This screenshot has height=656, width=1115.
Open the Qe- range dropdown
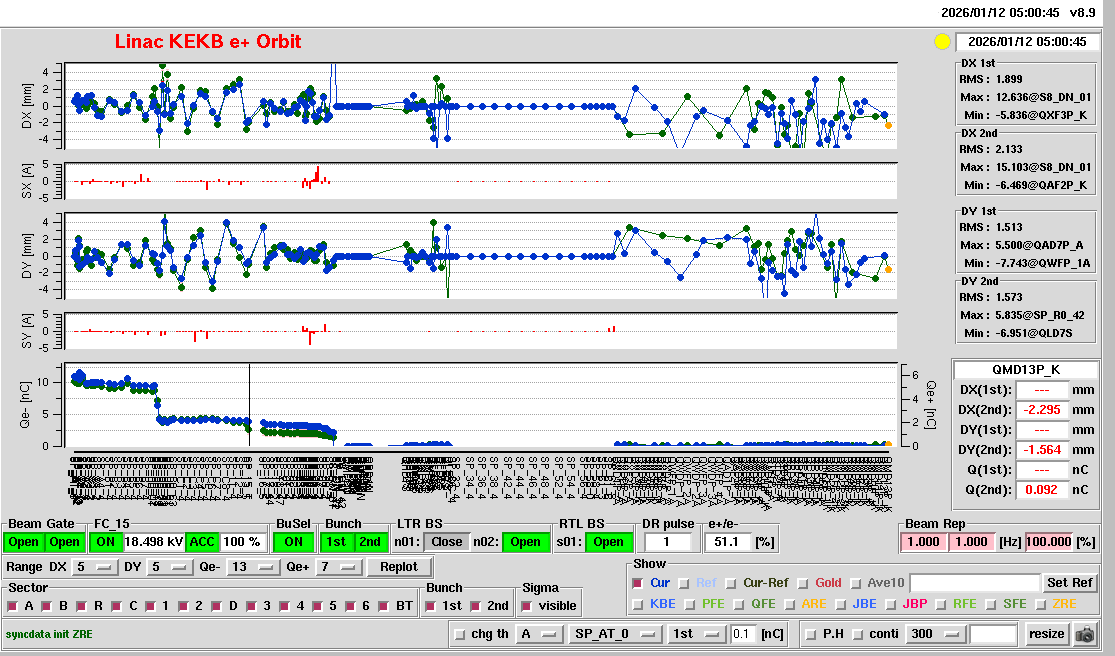click(x=251, y=567)
